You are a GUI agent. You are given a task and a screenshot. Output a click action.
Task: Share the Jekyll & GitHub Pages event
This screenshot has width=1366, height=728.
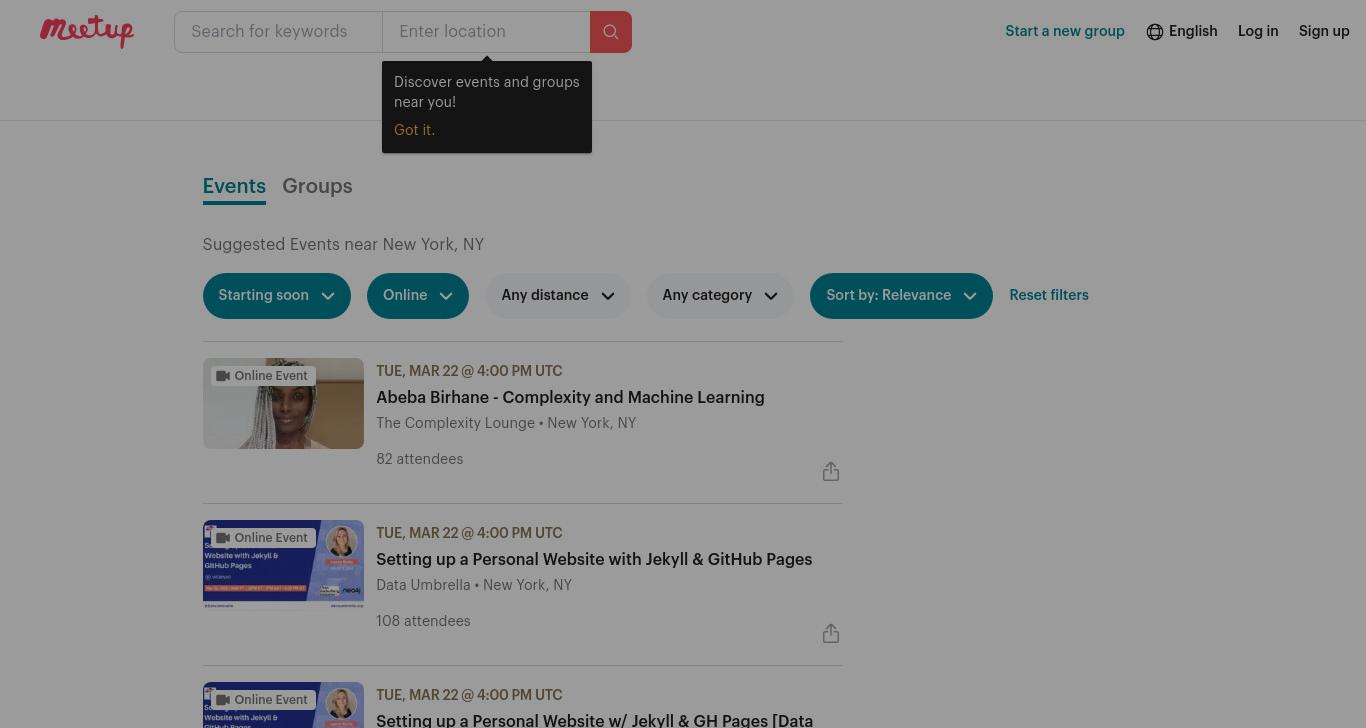click(x=831, y=634)
